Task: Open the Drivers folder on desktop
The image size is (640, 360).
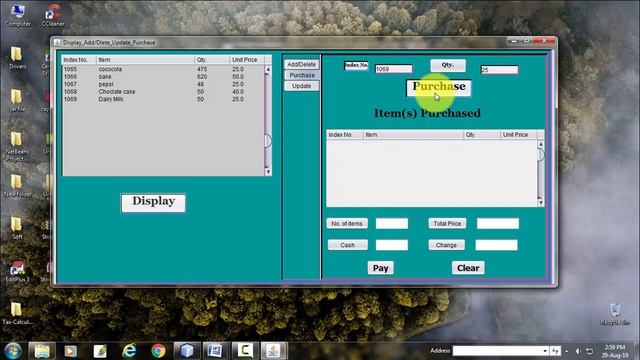Action: click(17, 58)
